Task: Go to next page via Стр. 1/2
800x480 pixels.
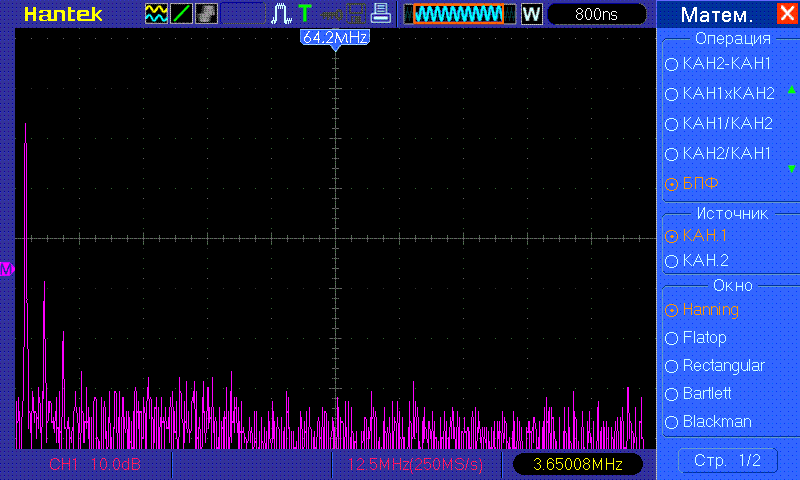Action: pyautogui.click(x=726, y=461)
